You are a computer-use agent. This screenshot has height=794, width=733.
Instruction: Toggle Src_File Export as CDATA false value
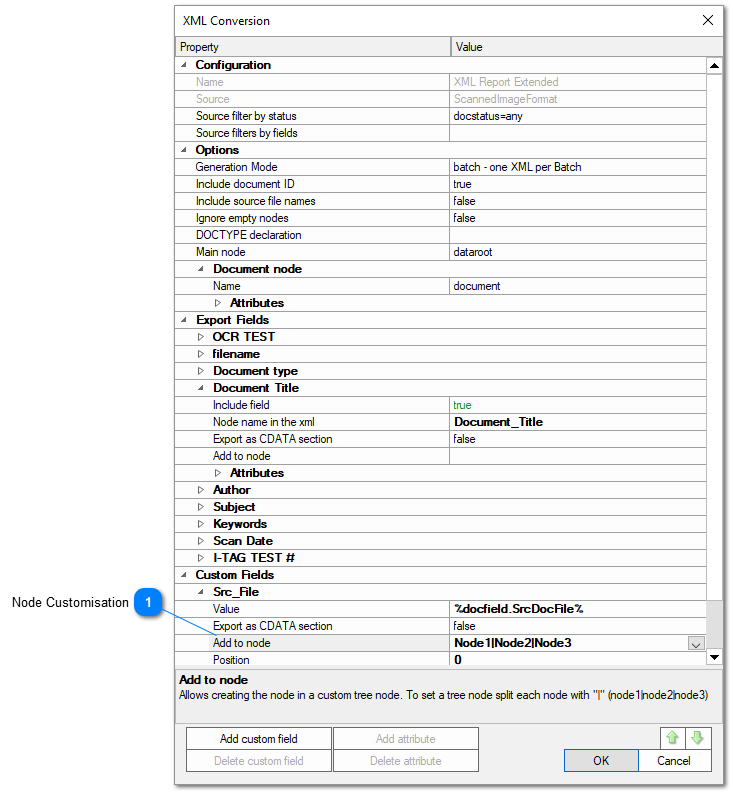click(x=578, y=626)
